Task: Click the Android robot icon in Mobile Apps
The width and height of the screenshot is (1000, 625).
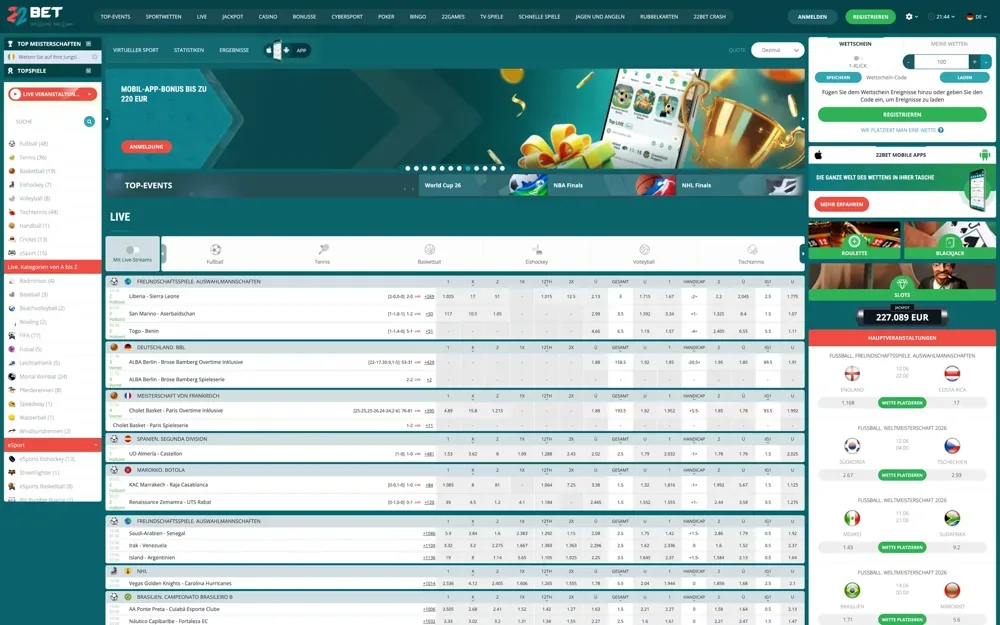Action: [985, 155]
